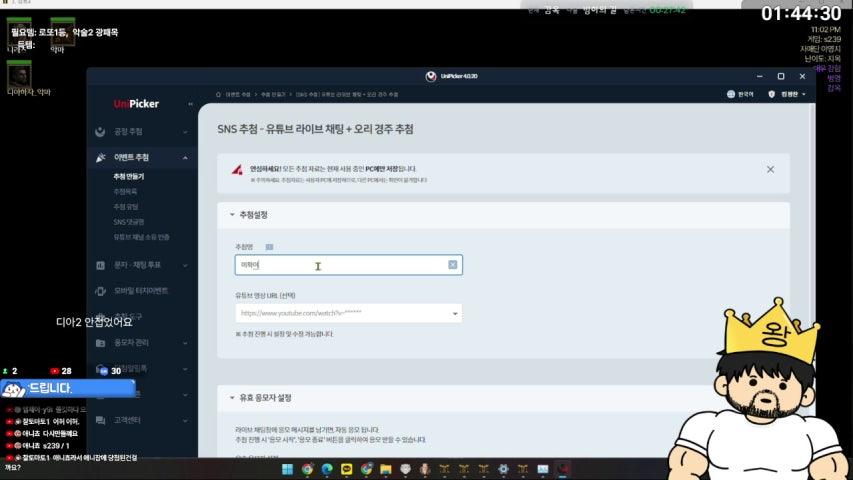The image size is (853, 480).
Task: Open the SNS 댓글형 submenu item
Action: point(128,222)
